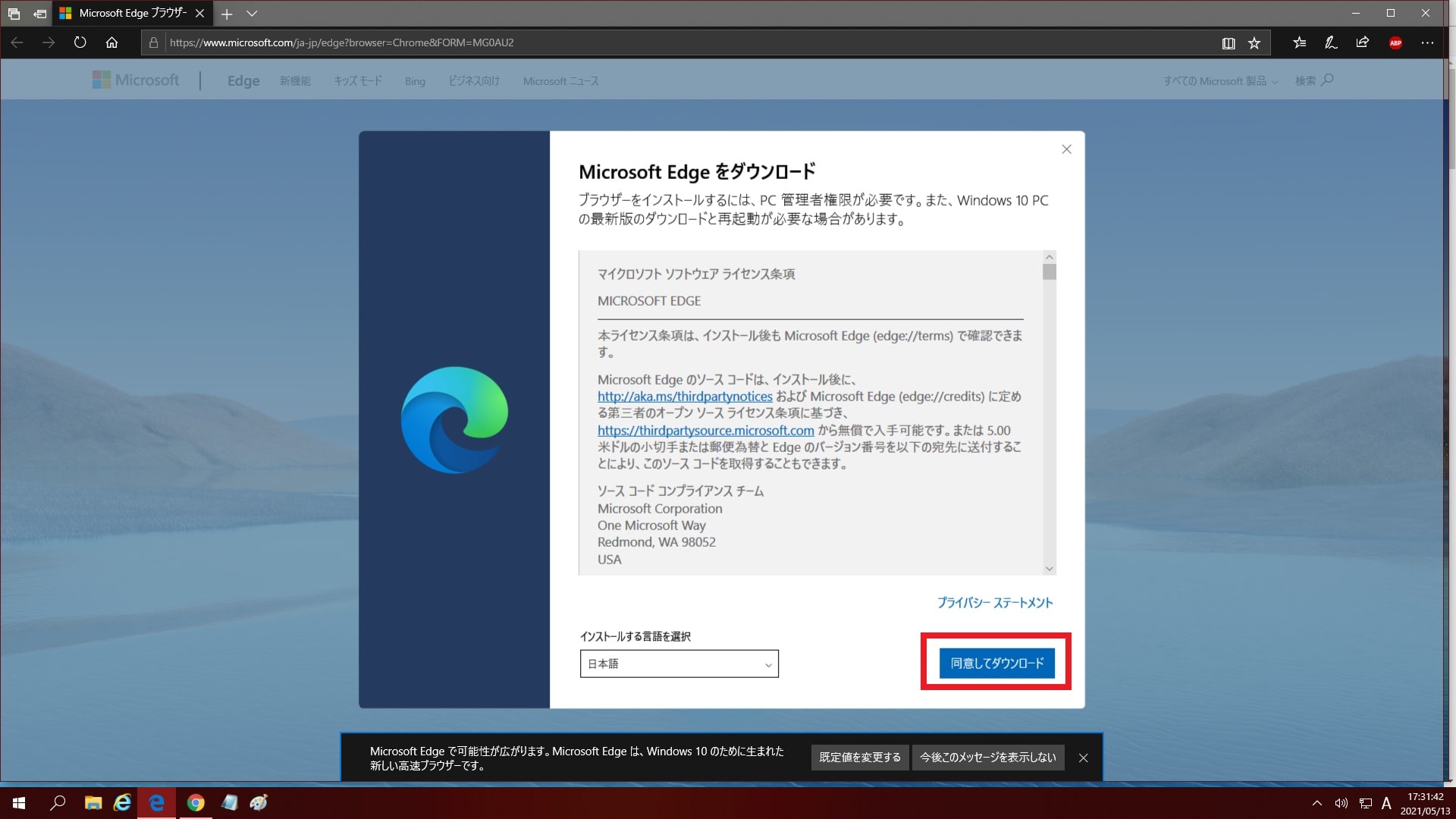Open Microsoft ニュース menu item
The height and width of the screenshot is (819, 1456).
[x=560, y=81]
